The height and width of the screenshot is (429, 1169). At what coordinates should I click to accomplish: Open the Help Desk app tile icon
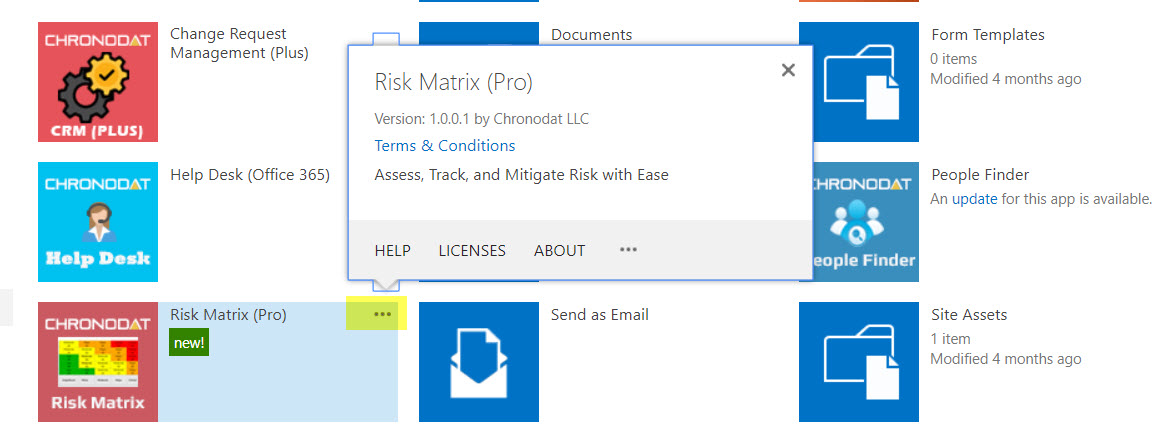click(98, 222)
